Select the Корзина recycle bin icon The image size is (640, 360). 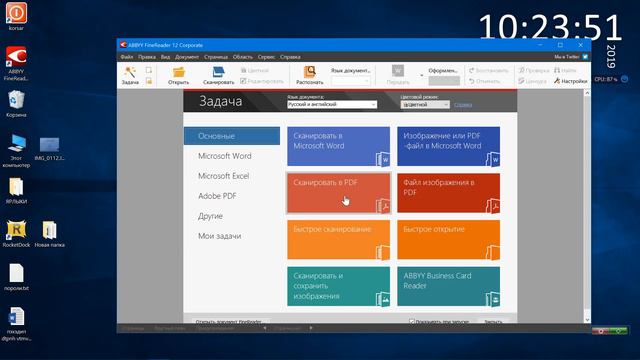[16, 104]
